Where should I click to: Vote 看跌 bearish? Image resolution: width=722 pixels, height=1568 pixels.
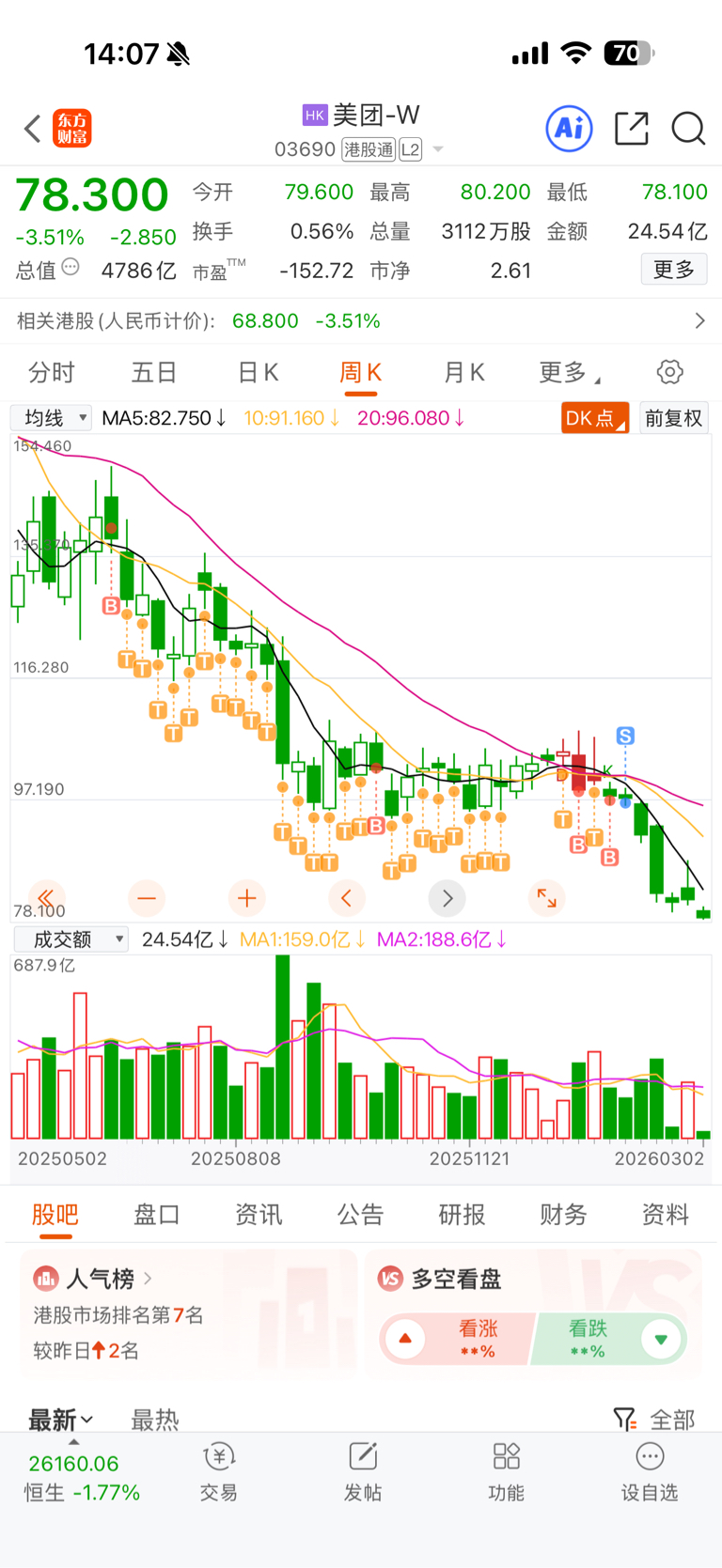pos(610,1339)
